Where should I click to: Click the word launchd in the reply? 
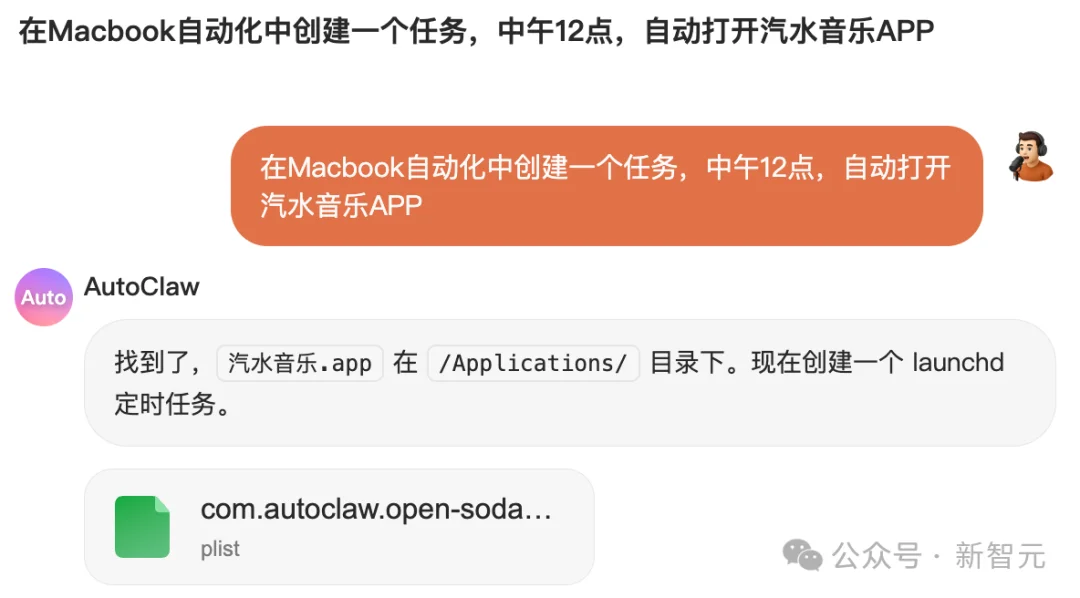pos(958,362)
